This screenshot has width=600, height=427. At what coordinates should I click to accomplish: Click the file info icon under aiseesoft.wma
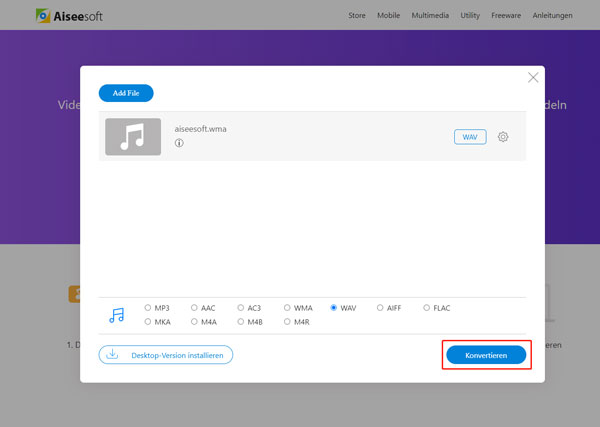coord(179,143)
